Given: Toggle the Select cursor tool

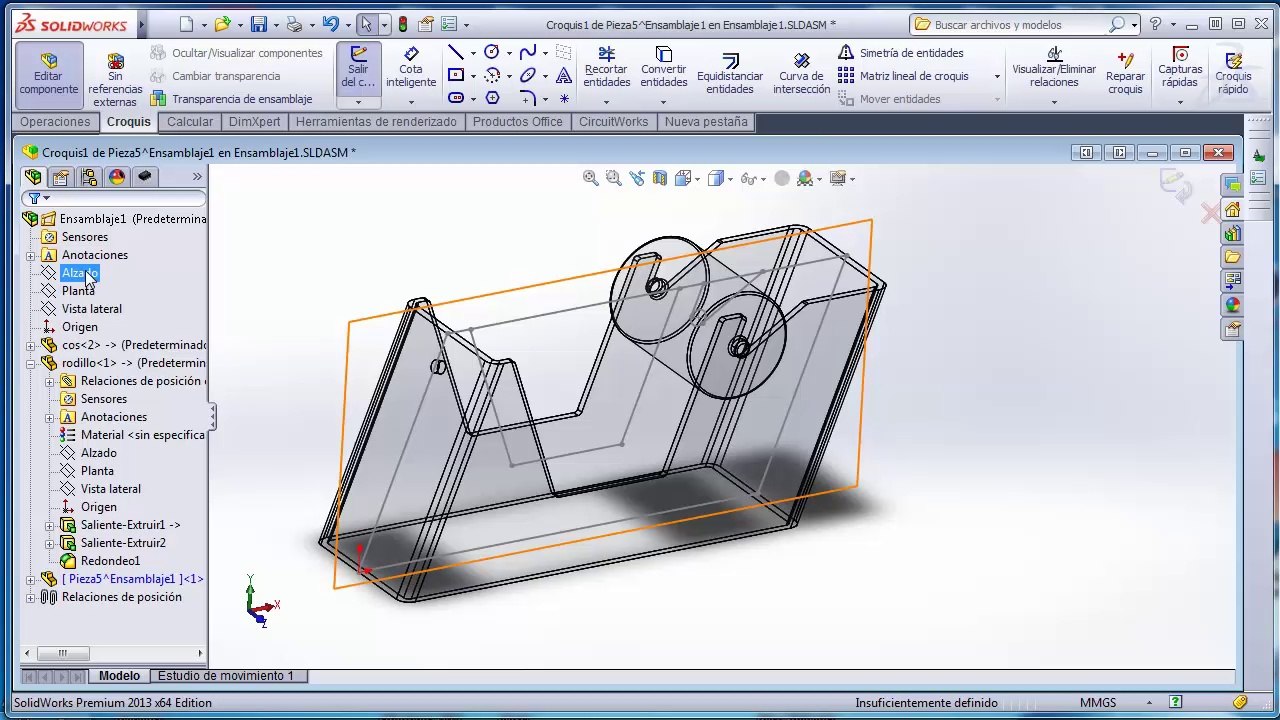Looking at the screenshot, I should (366, 24).
